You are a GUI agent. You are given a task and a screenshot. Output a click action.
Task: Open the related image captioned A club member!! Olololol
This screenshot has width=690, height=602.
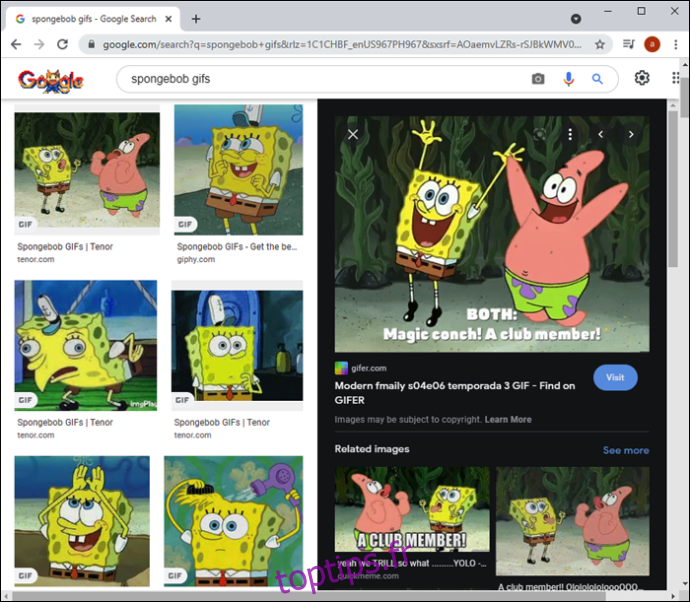pos(573,521)
